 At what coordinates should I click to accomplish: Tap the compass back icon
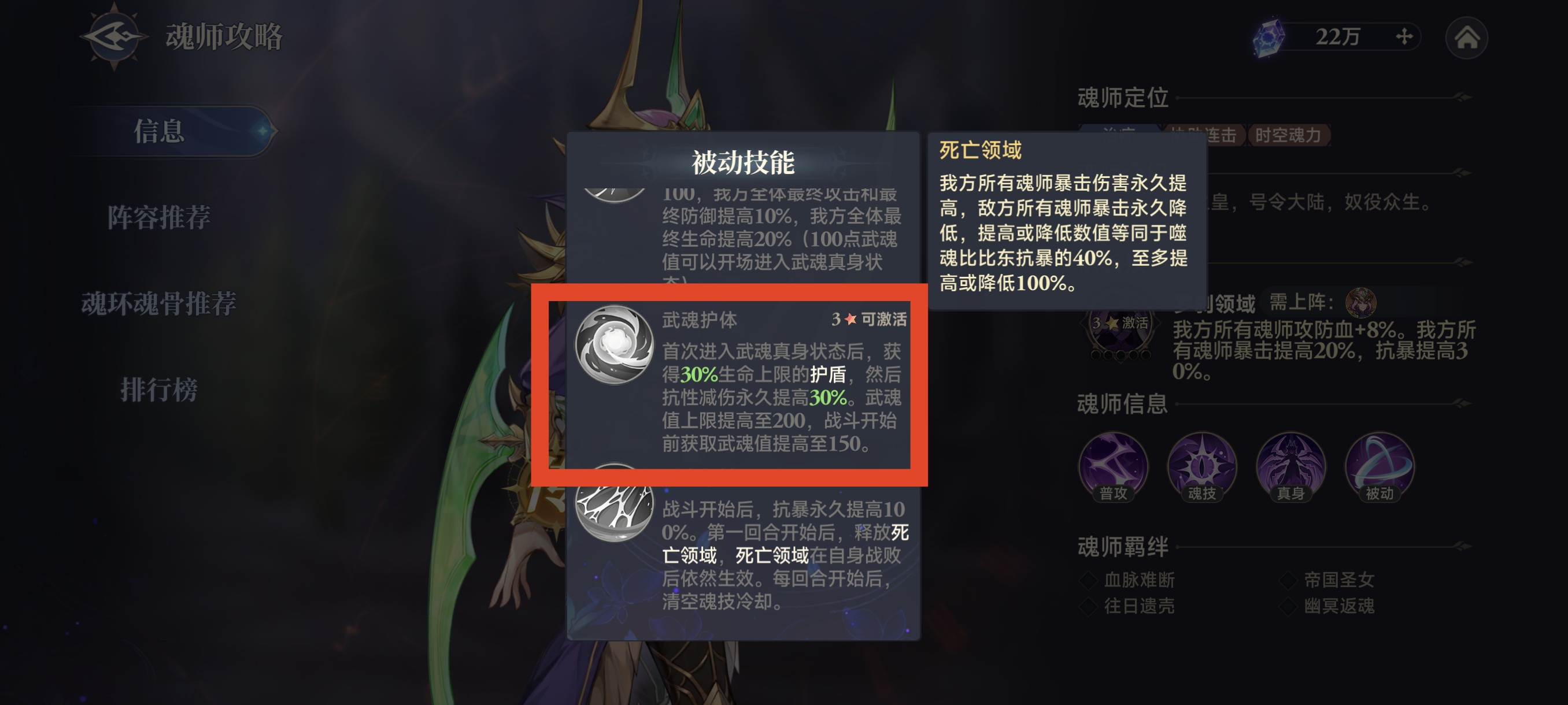[x=114, y=36]
